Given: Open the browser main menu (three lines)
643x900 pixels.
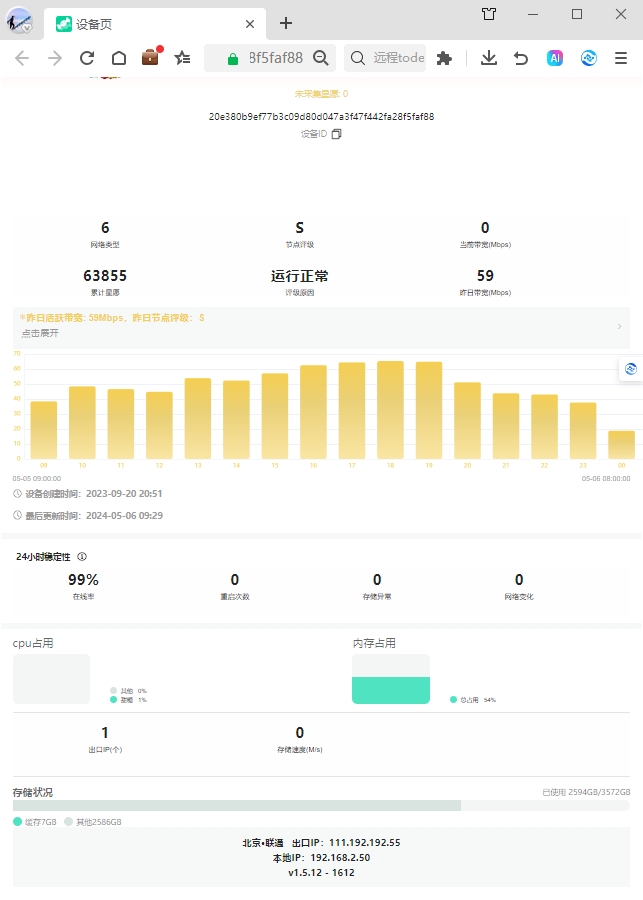Looking at the screenshot, I should click(621, 58).
